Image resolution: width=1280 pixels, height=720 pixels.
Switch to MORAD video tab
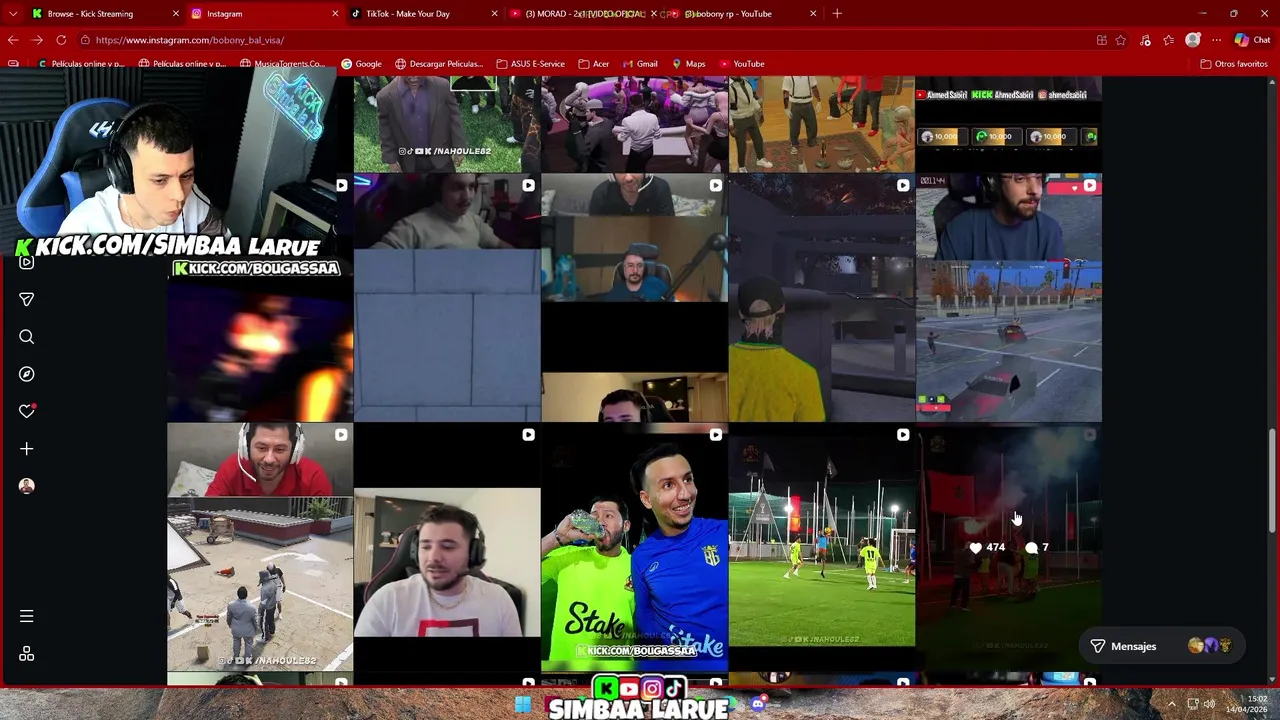tap(585, 14)
